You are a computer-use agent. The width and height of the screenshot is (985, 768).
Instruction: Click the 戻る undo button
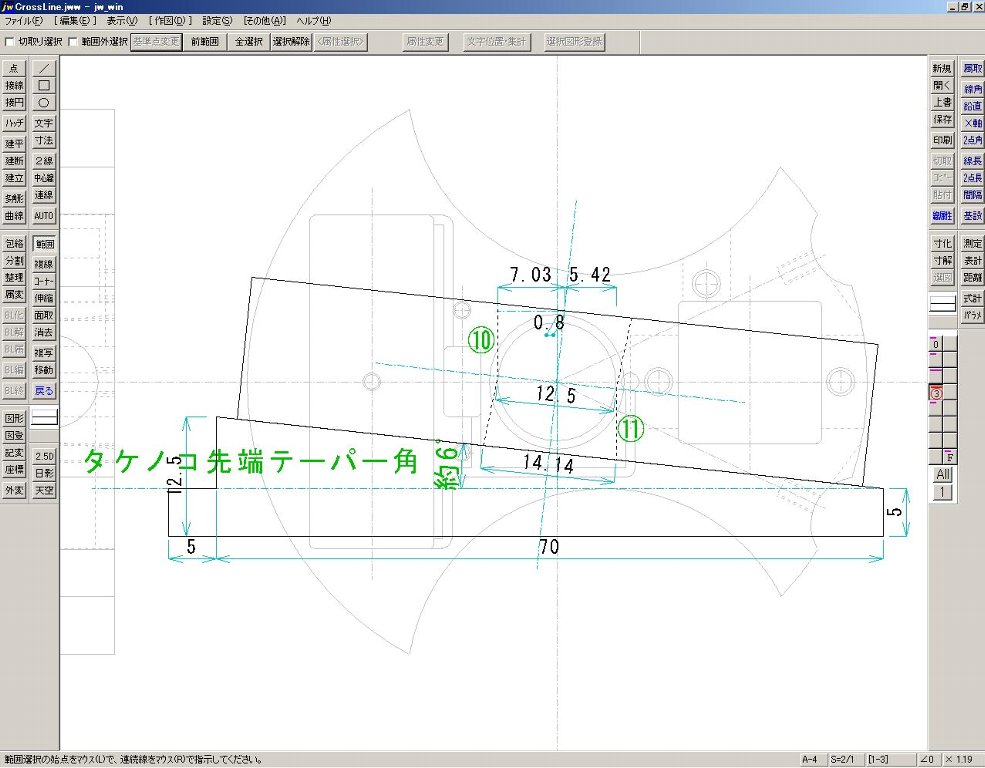[x=44, y=391]
